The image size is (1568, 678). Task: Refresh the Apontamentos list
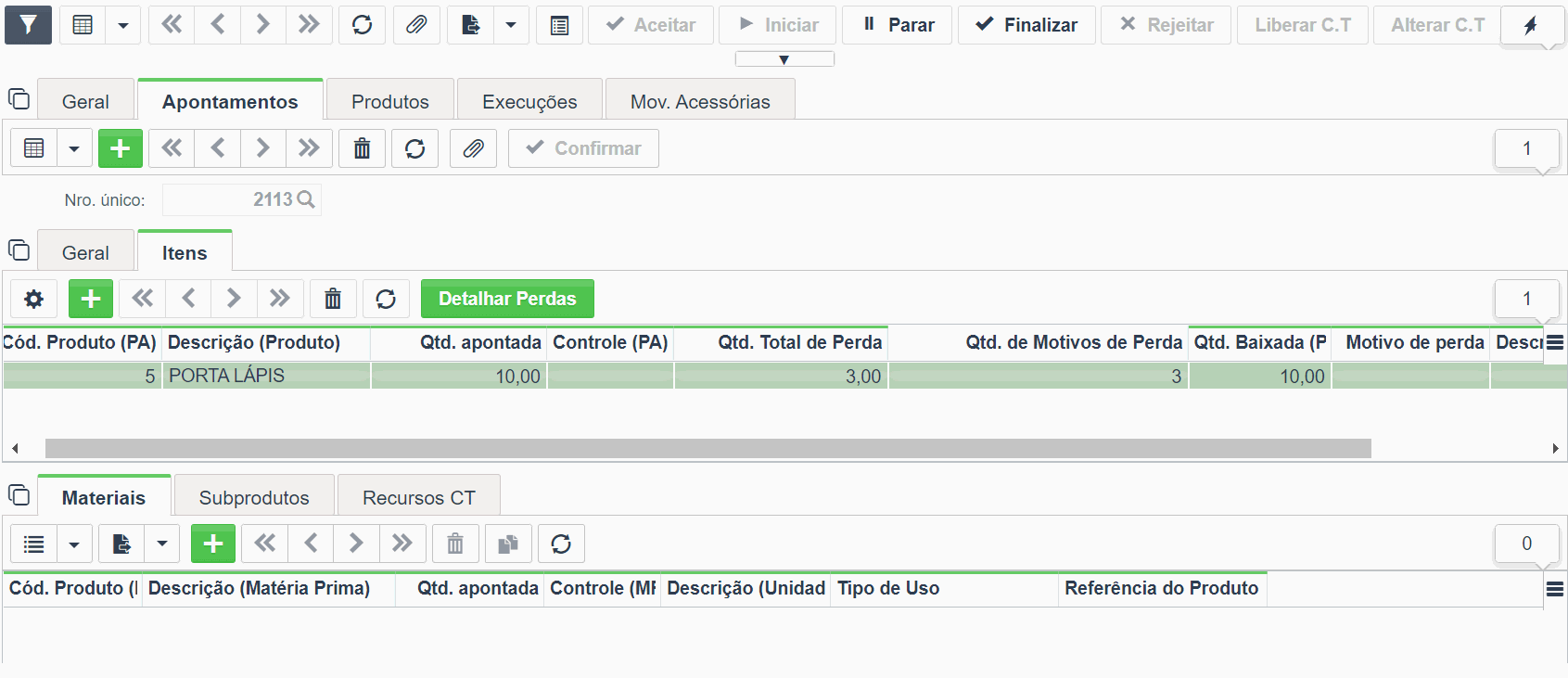[x=415, y=148]
